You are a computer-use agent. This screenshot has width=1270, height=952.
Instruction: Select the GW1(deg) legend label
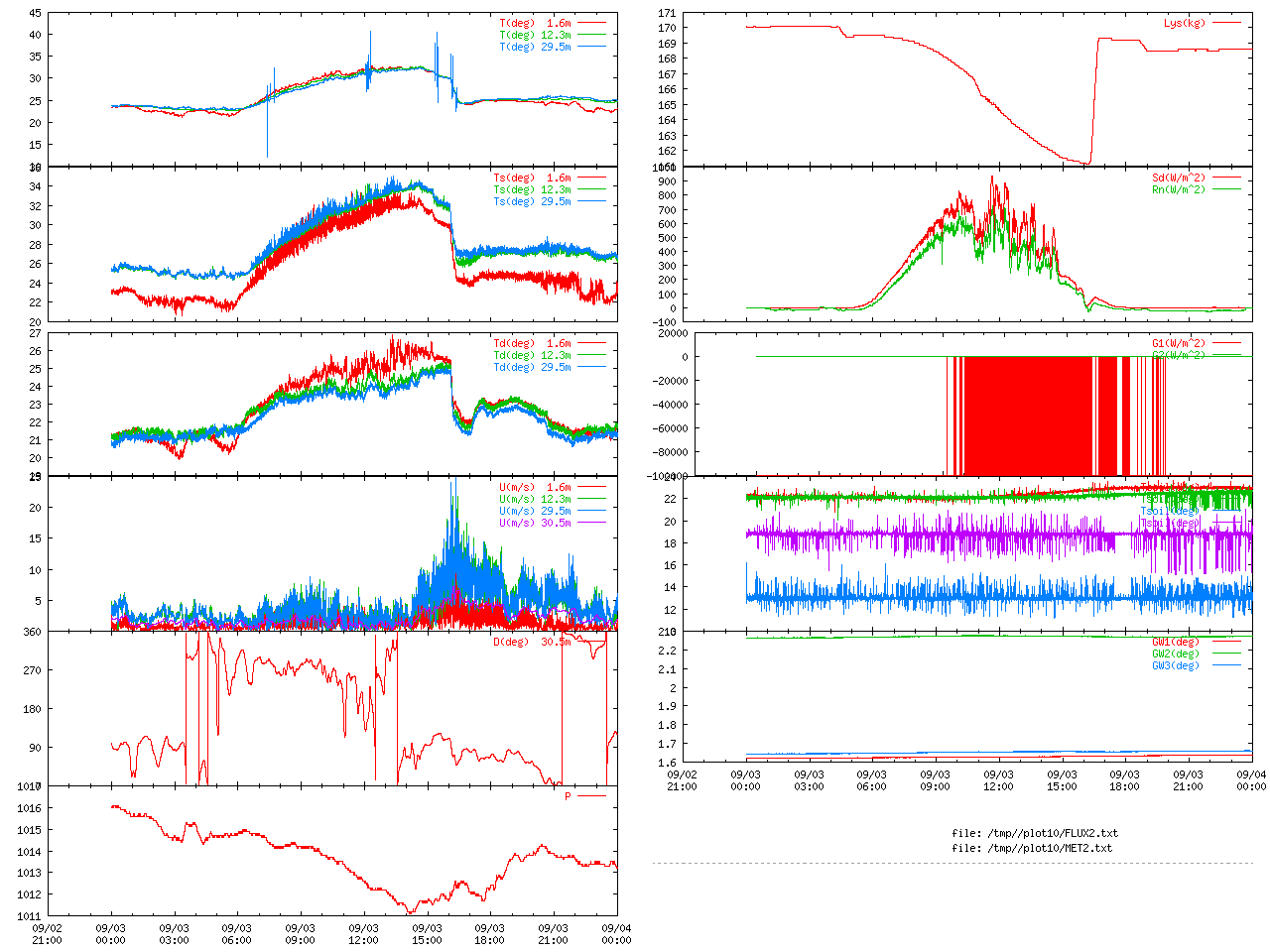point(1177,642)
